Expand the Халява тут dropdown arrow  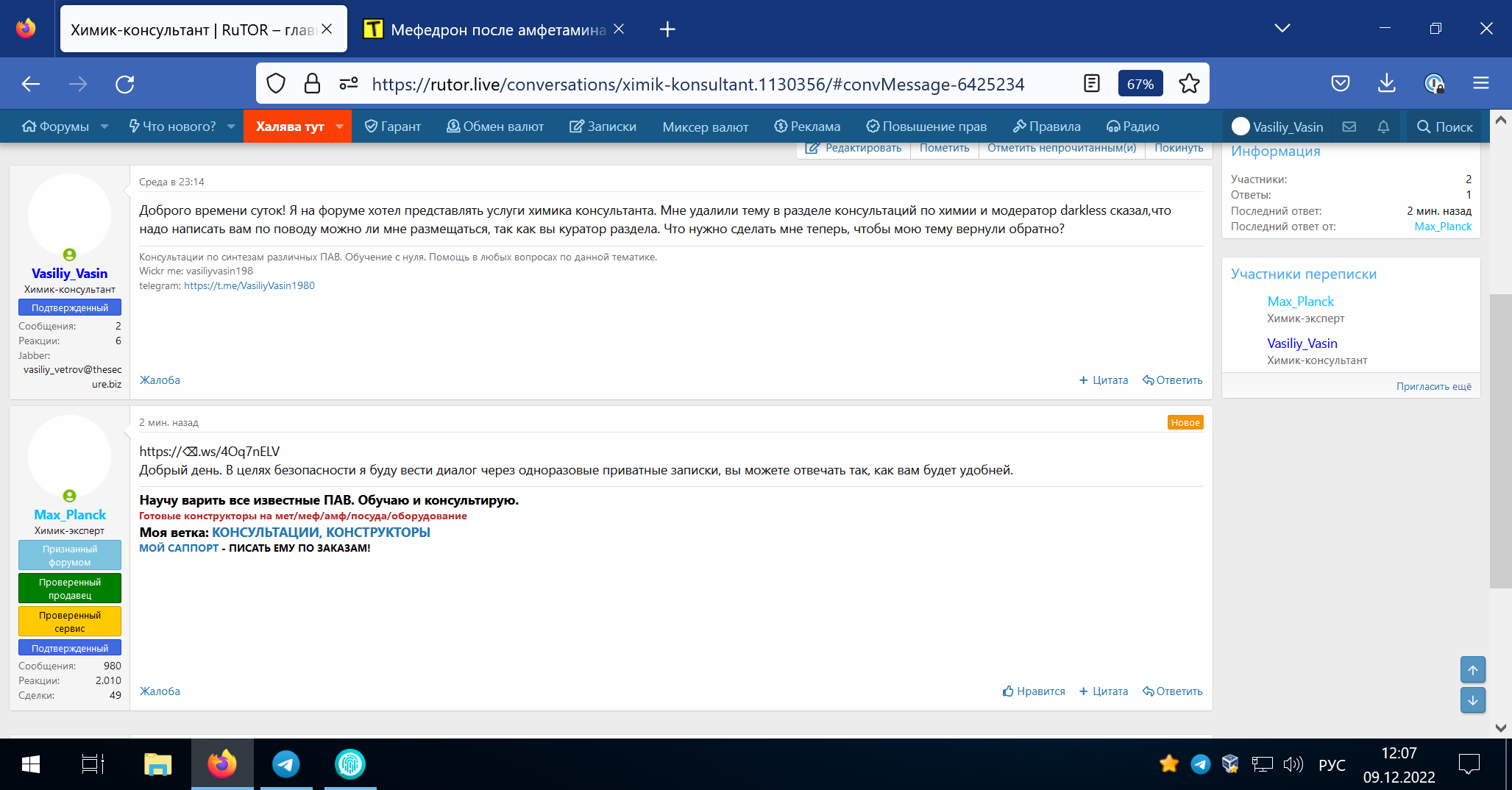pos(339,127)
